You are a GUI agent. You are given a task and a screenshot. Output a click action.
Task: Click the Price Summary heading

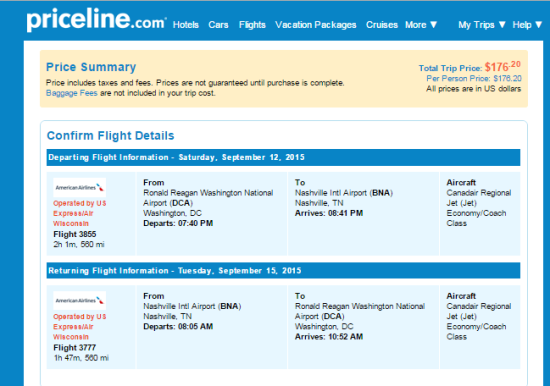(91, 67)
